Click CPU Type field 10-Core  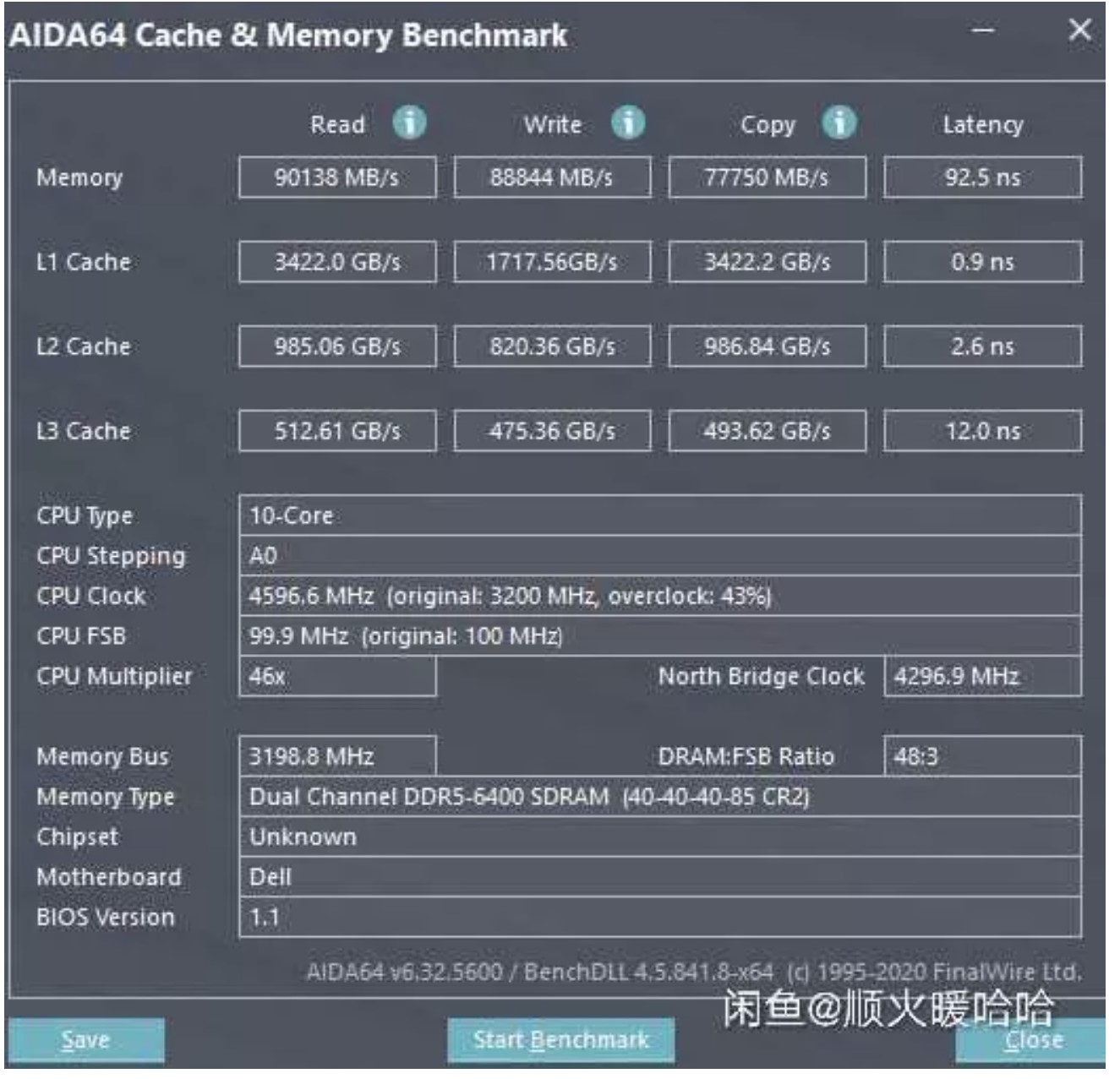[x=660, y=515]
